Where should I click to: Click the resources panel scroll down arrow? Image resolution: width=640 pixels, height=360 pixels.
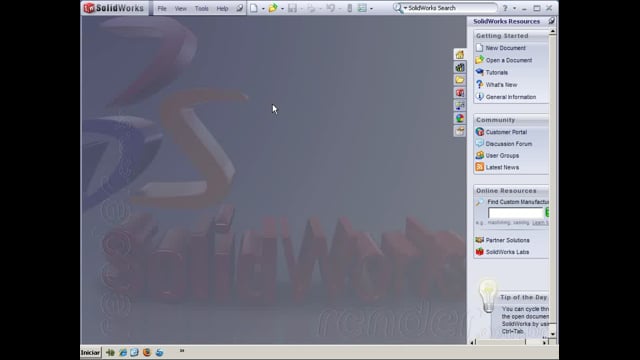[x=553, y=334]
